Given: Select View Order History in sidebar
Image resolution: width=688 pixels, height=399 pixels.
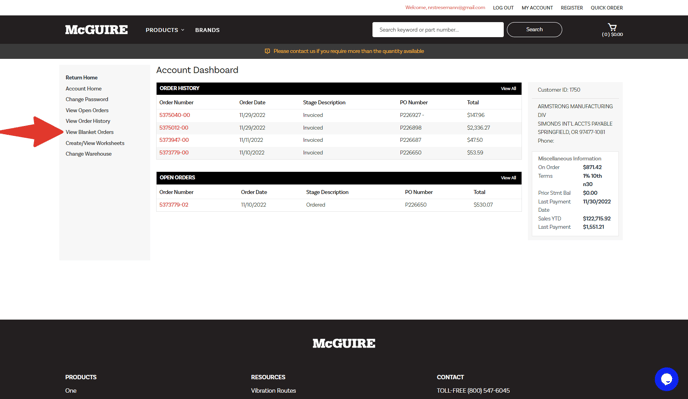Looking at the screenshot, I should pos(88,121).
